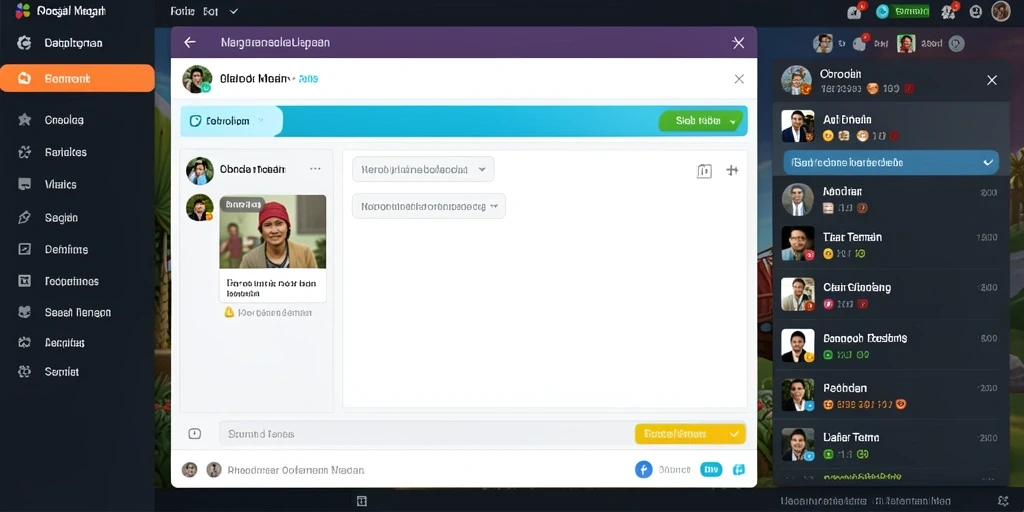Viewport: 1024px width, 512px height.
Task: Select the Clair Gloodang contact row
Action: tap(890, 295)
